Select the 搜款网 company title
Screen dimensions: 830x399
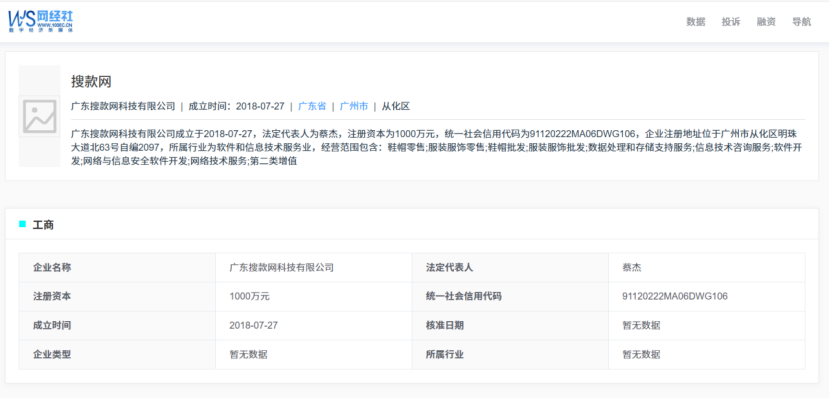(x=91, y=81)
